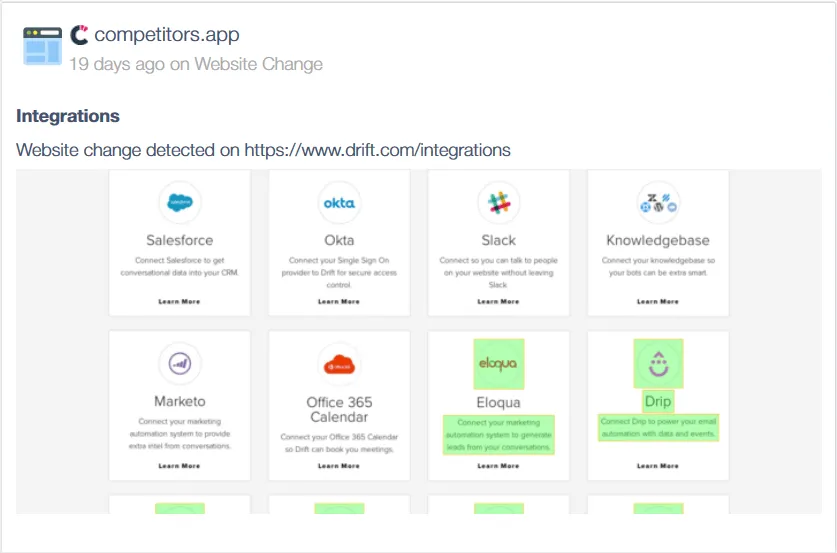Click the Drip smiley droplet icon
Image resolution: width=837 pixels, height=553 pixels.
pos(658,364)
